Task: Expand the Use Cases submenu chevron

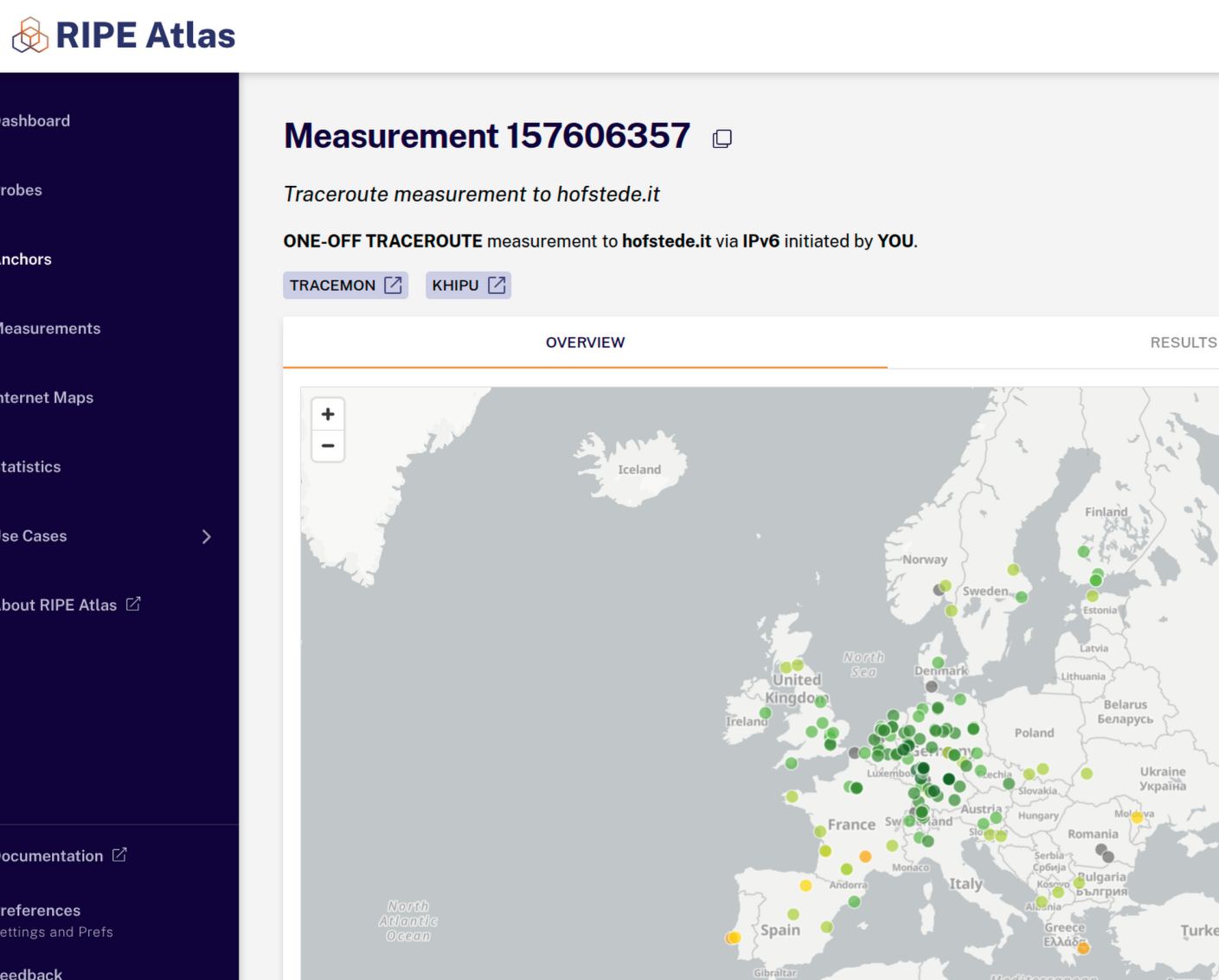Action: (206, 536)
